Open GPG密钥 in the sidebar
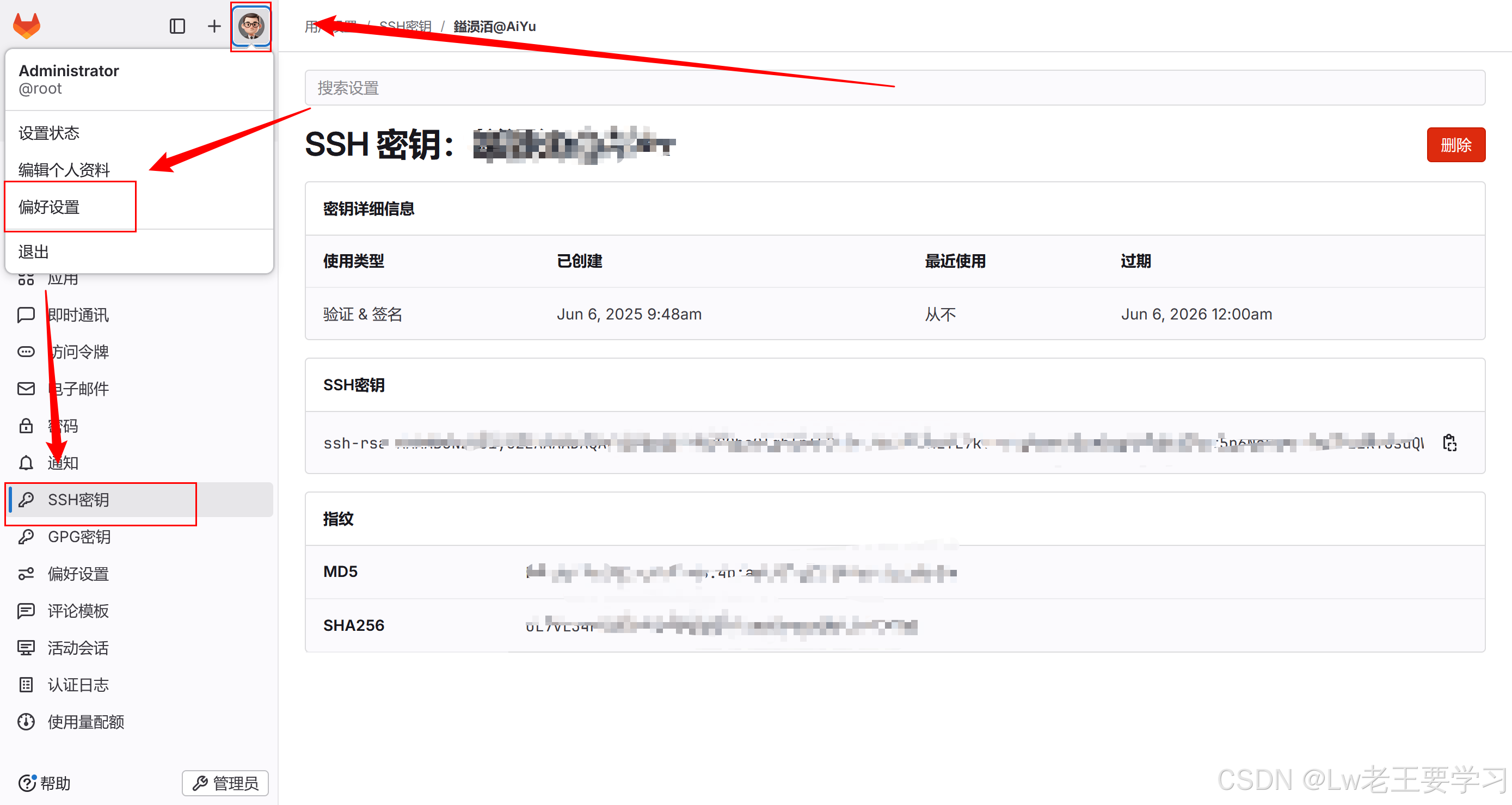This screenshot has width=1512, height=805. (79, 537)
